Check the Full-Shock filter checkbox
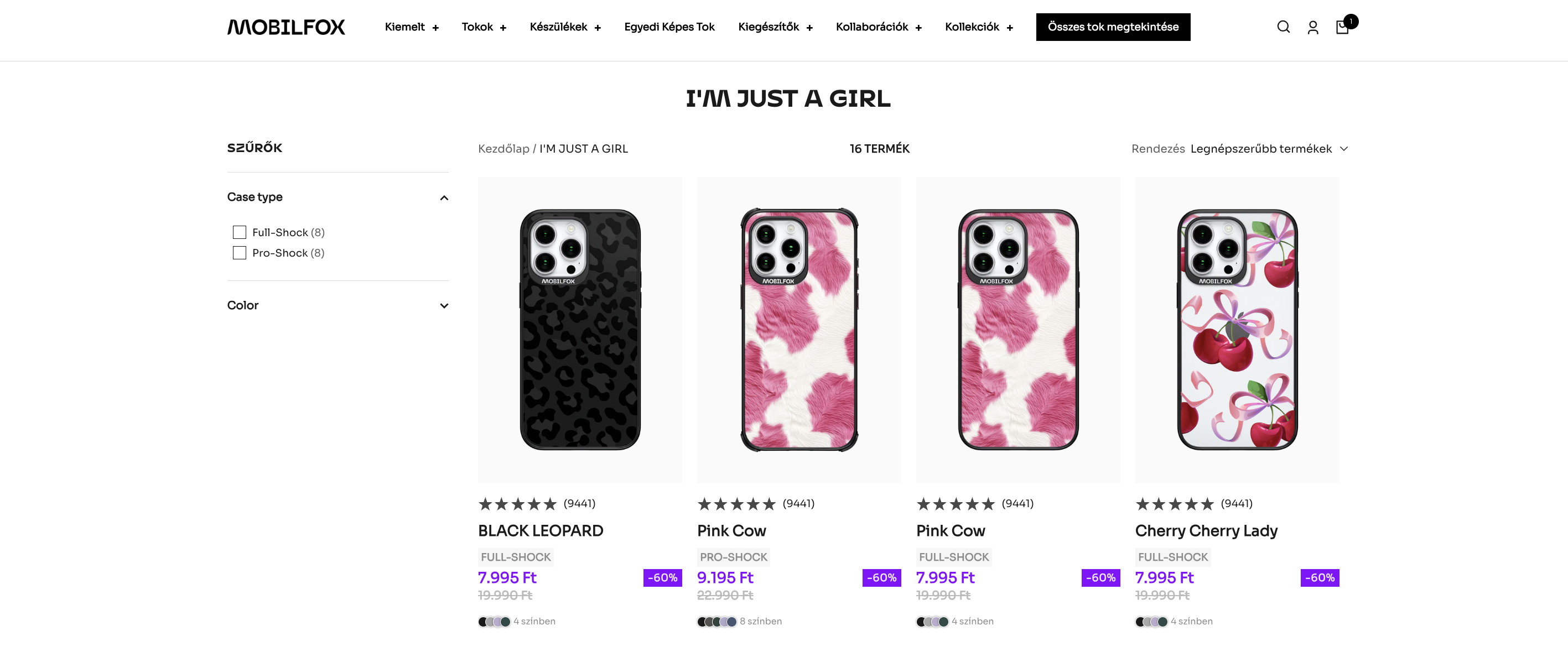Viewport: 1568px width, 657px height. (x=239, y=232)
